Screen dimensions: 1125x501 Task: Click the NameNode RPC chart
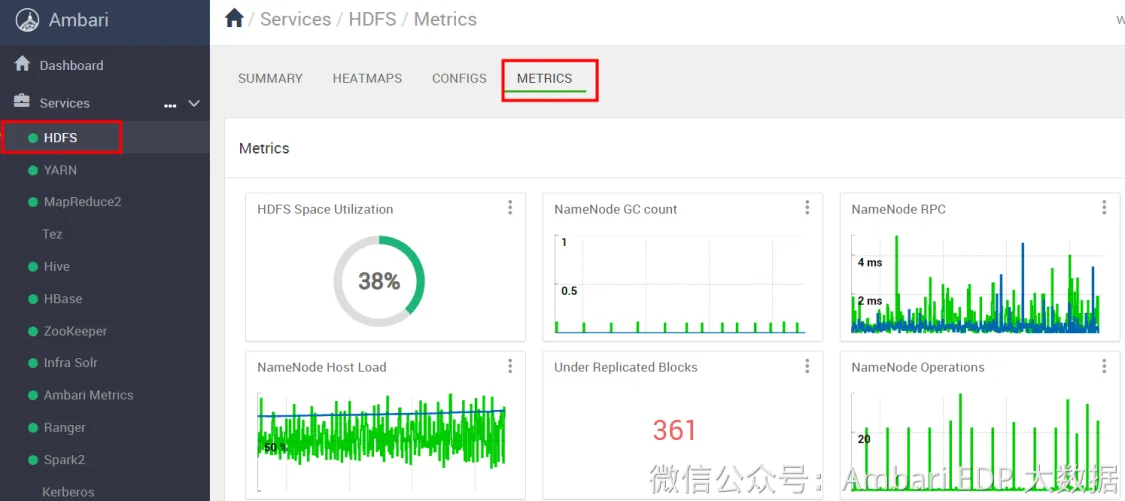pos(976,284)
